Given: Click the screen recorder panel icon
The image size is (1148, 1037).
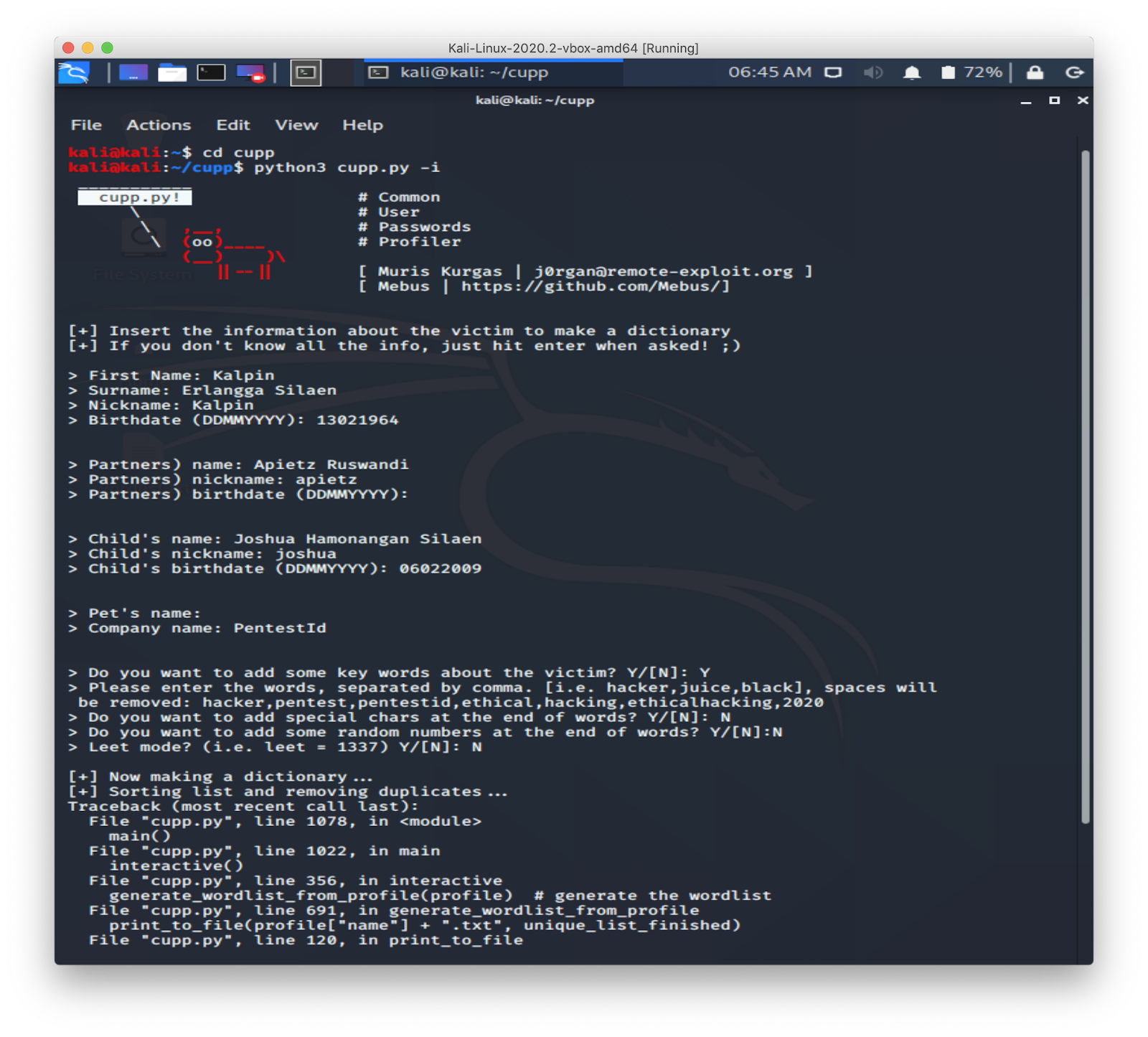Looking at the screenshot, I should coord(250,72).
